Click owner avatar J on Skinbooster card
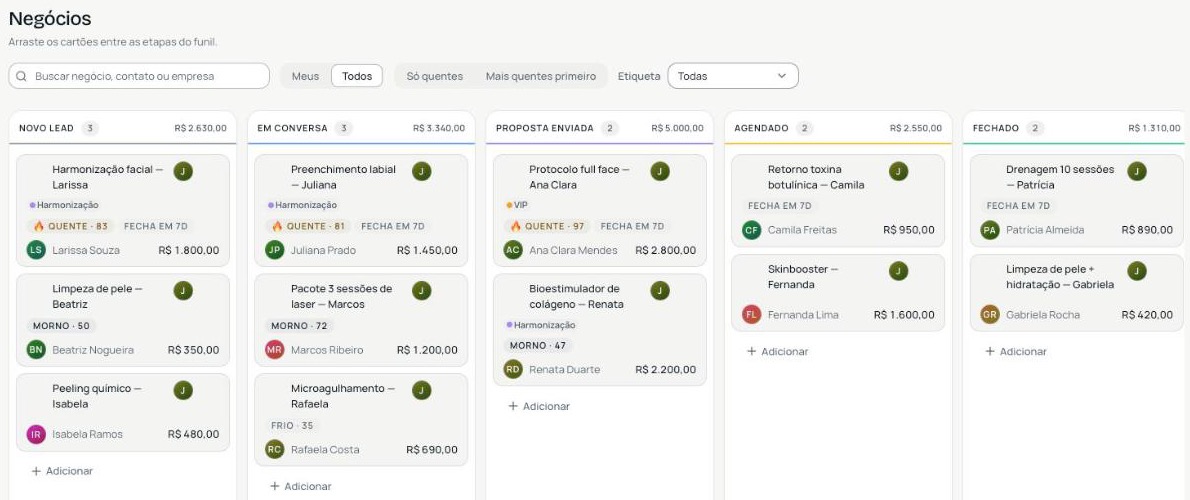 click(899, 271)
